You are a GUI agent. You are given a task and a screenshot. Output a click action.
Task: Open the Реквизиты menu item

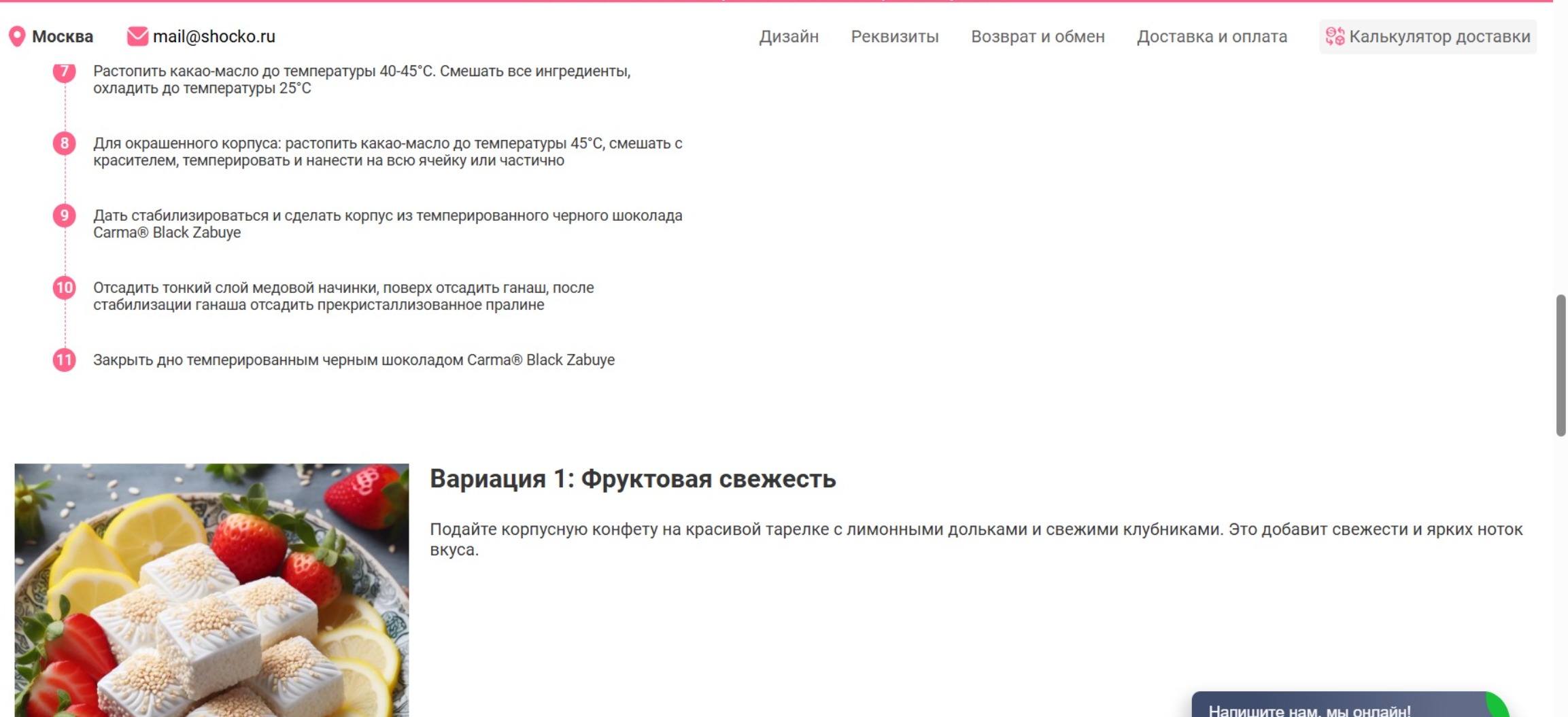[x=895, y=36]
